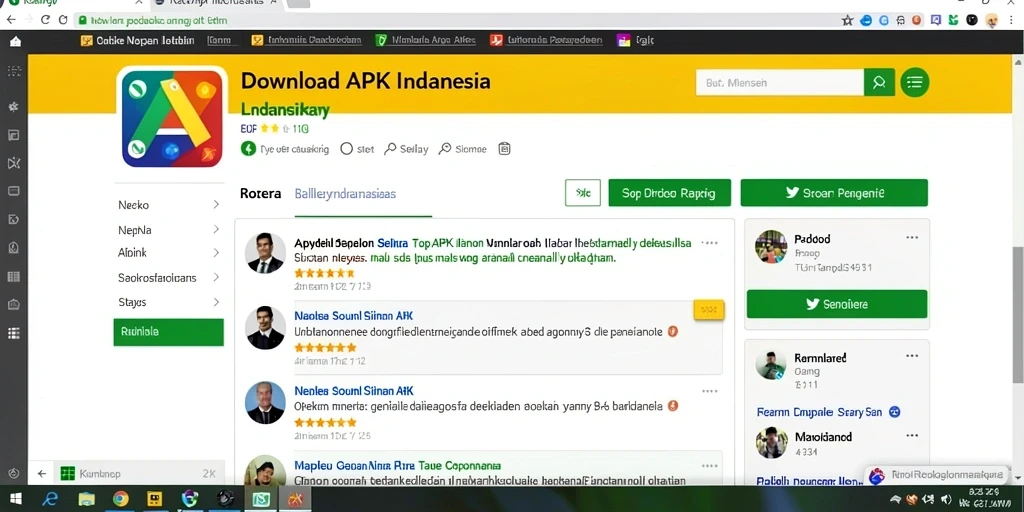Click the Sop Dirdoo Raprig green button
Image resolution: width=1024 pixels, height=512 pixels.
[669, 193]
